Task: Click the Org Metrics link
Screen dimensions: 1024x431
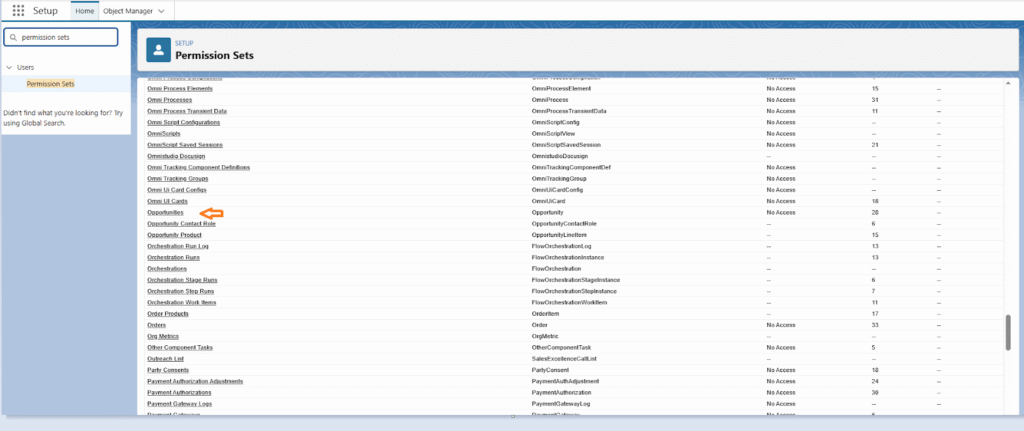Action: pos(161,336)
